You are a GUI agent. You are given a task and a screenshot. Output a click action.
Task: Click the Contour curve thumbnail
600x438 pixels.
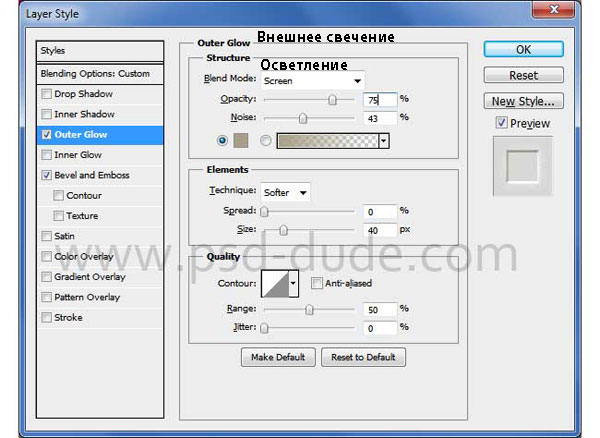pos(275,283)
